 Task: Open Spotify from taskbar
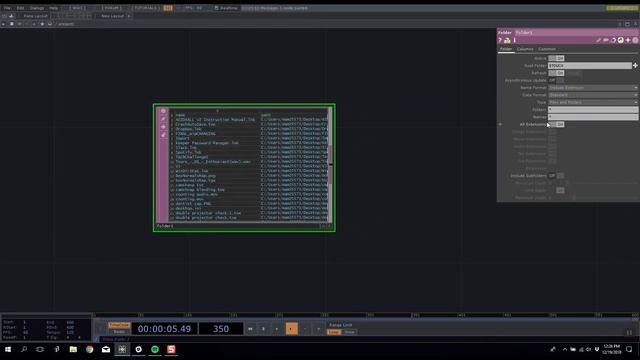[x=155, y=349]
